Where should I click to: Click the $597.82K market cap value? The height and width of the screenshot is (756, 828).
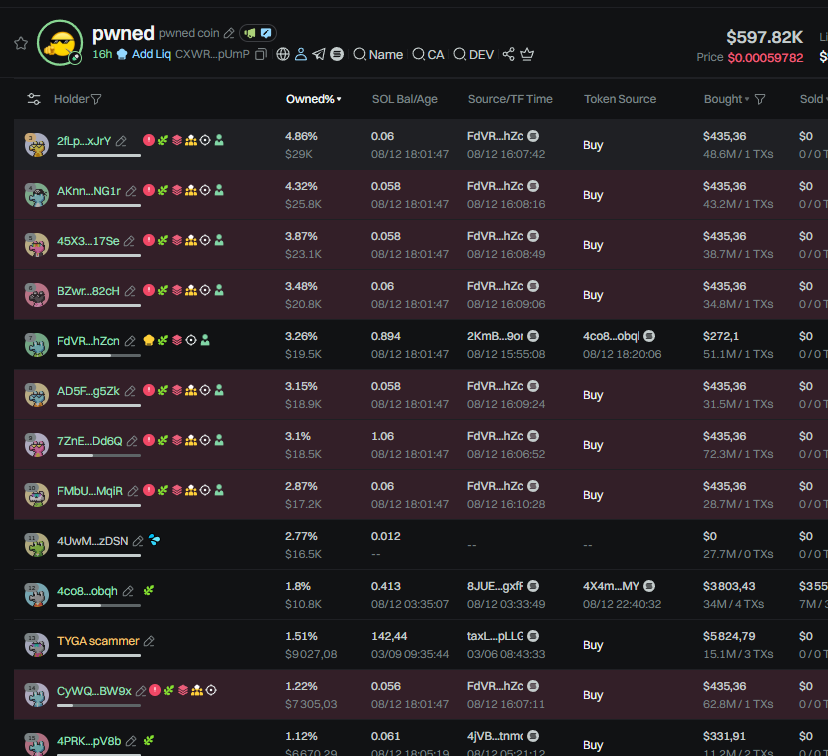[764, 37]
